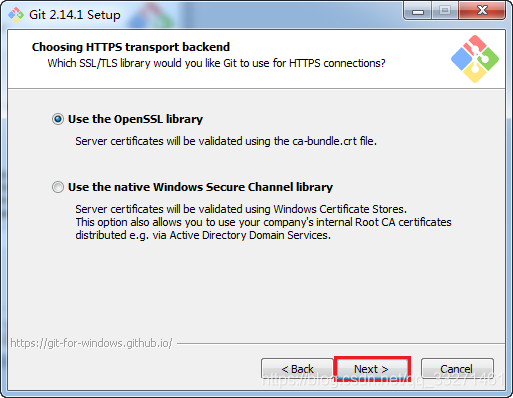Cancel the Git installation
Viewport: 513px width, 398px height.
457,369
